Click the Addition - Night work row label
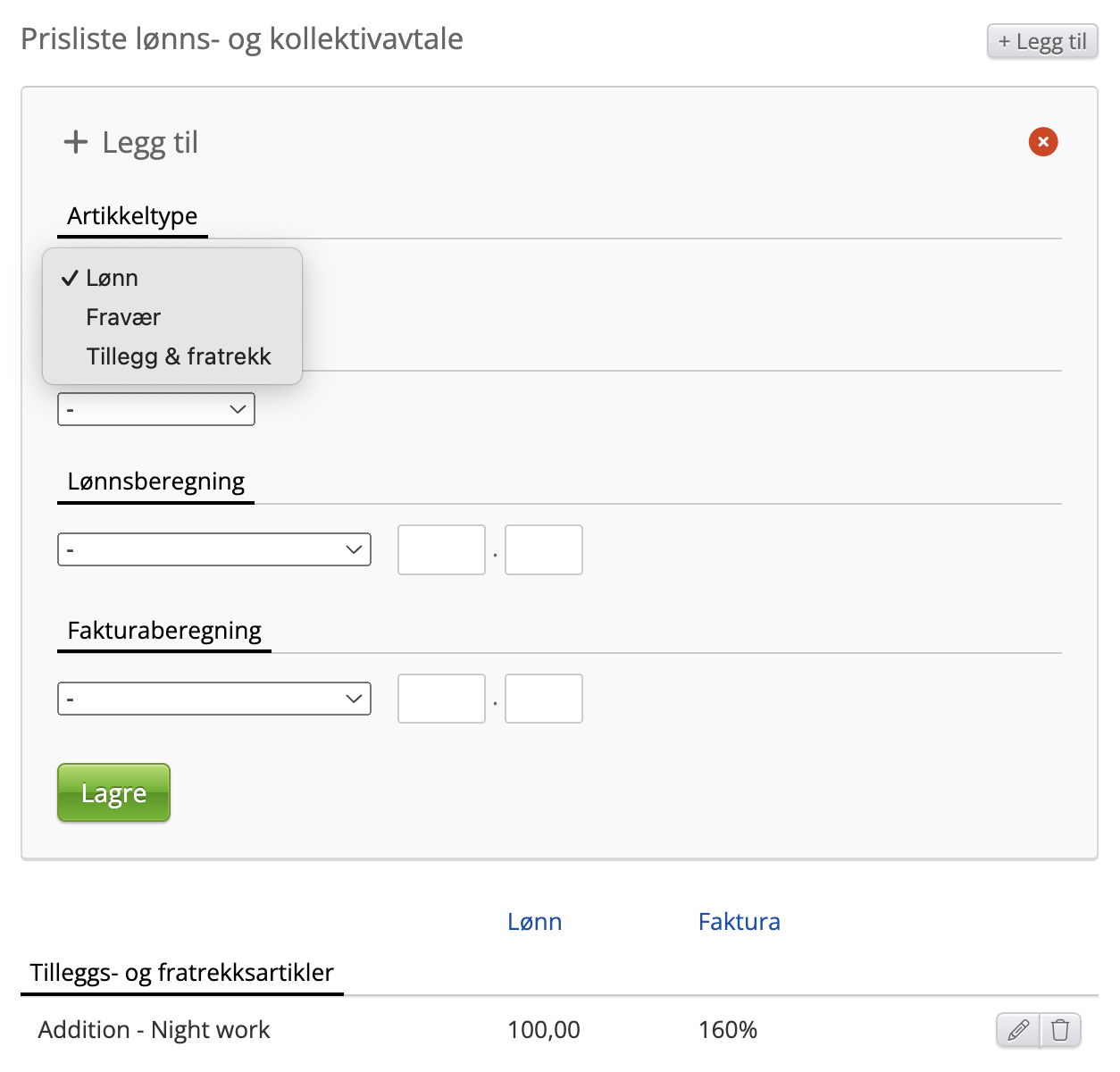1120x1072 pixels. pos(154,1030)
